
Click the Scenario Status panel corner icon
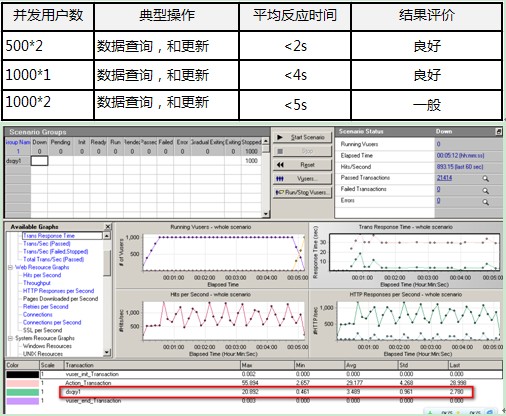coord(499,132)
